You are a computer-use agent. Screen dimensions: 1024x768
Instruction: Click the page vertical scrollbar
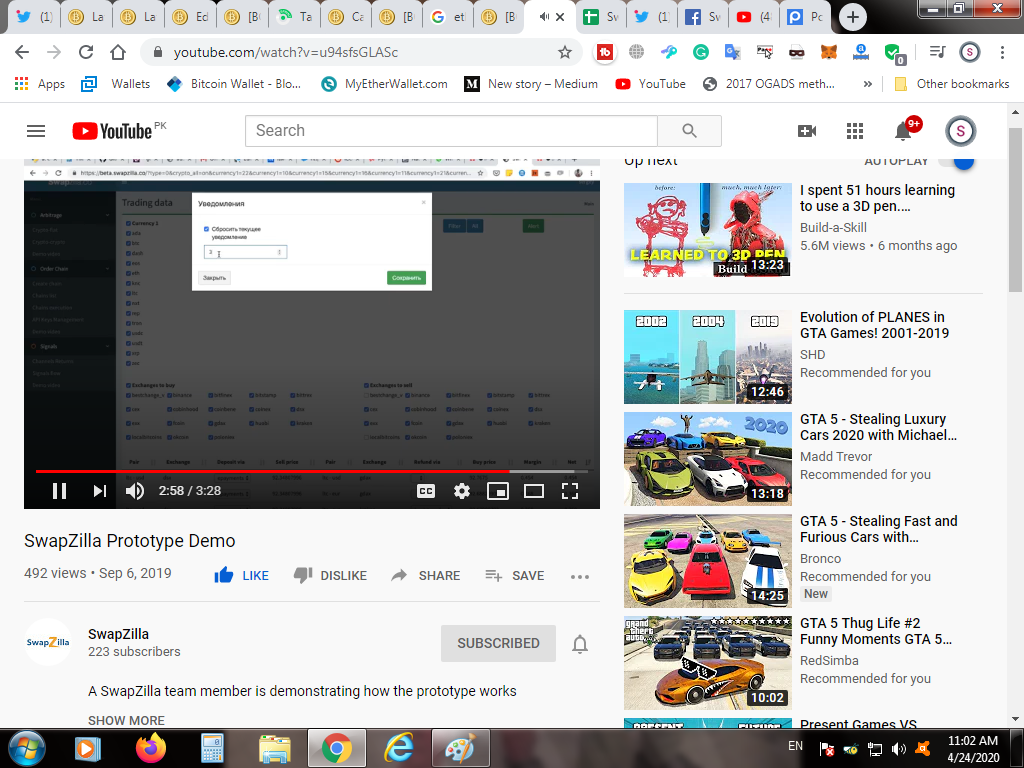[1015, 210]
